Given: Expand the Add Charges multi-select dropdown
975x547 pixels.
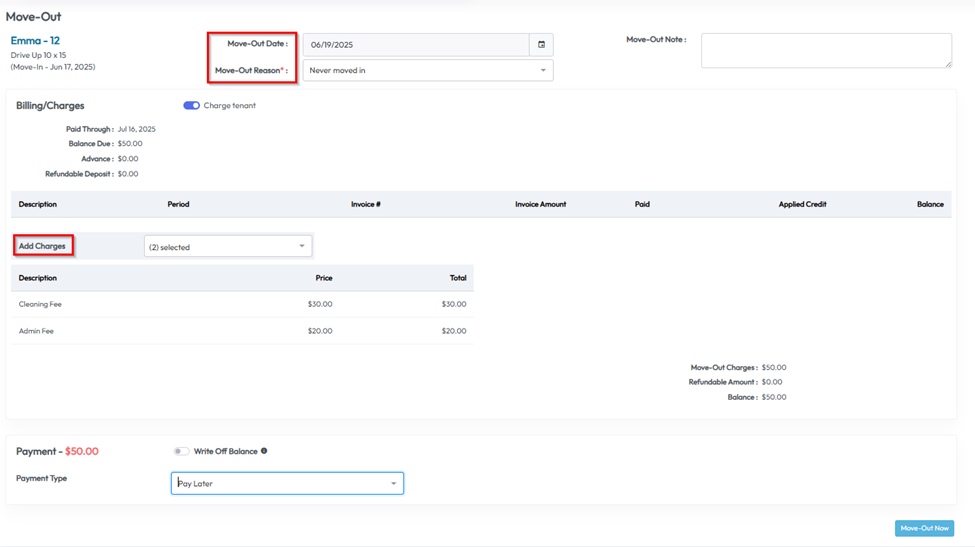Looking at the screenshot, I should click(x=228, y=246).
